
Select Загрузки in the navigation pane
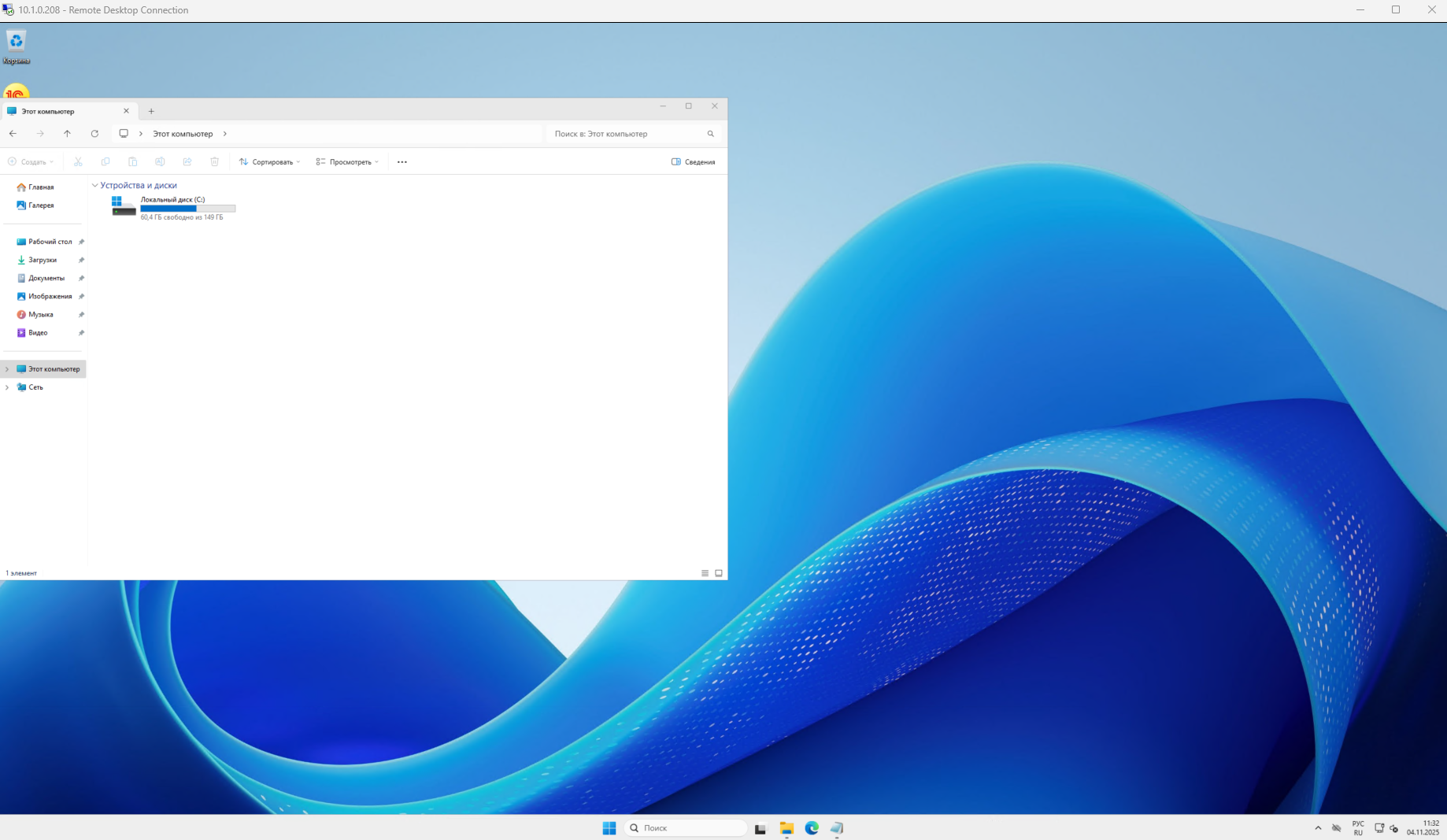point(43,260)
